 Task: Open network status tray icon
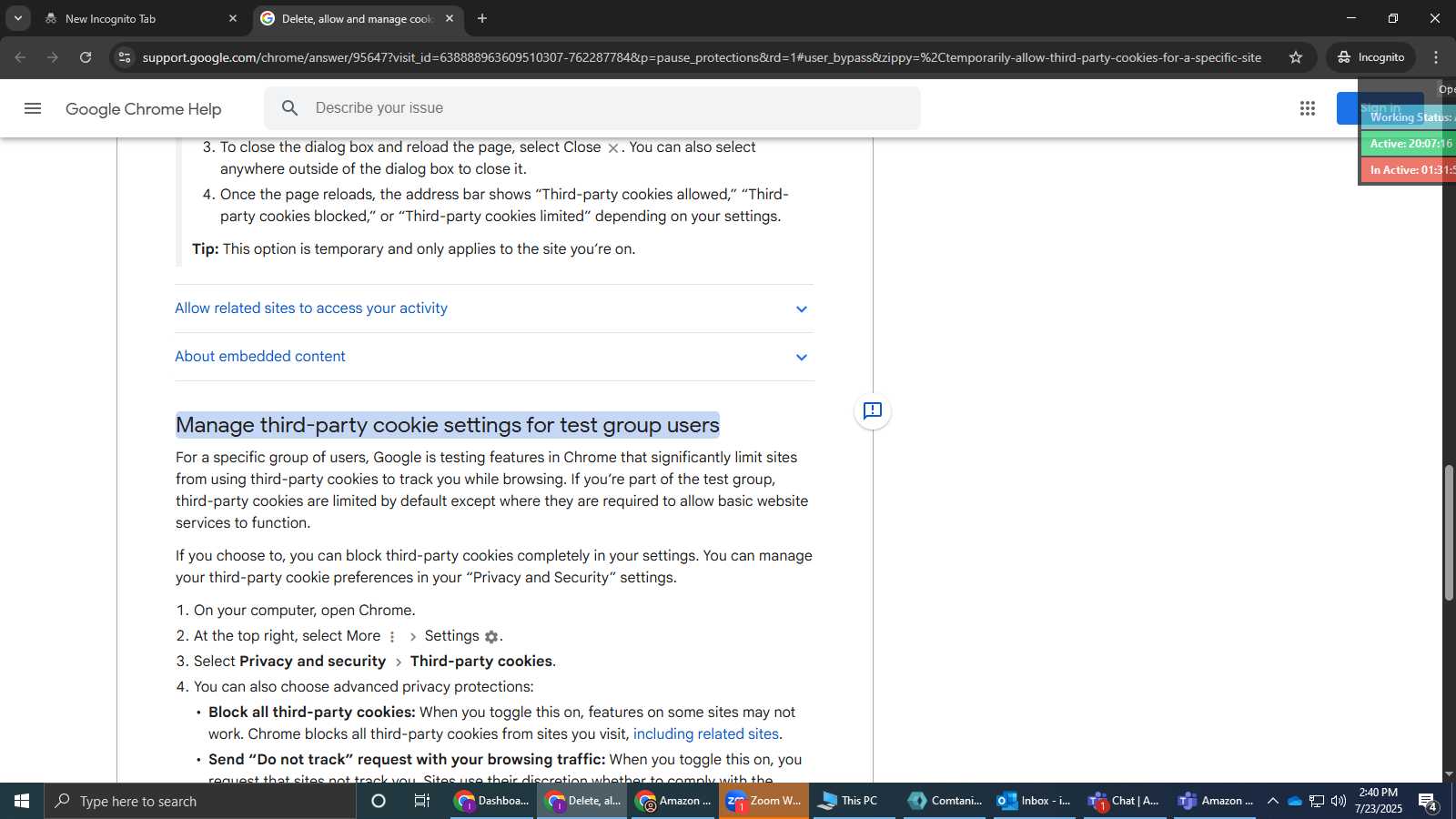(x=1317, y=801)
